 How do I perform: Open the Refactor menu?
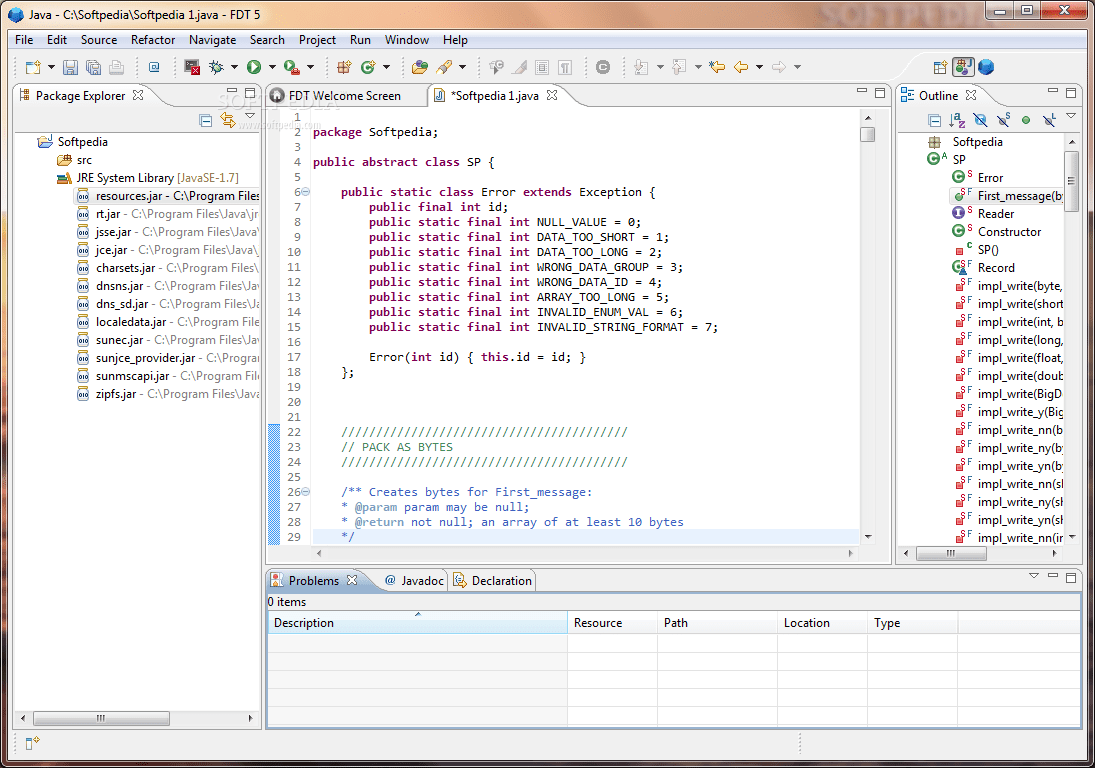click(152, 40)
